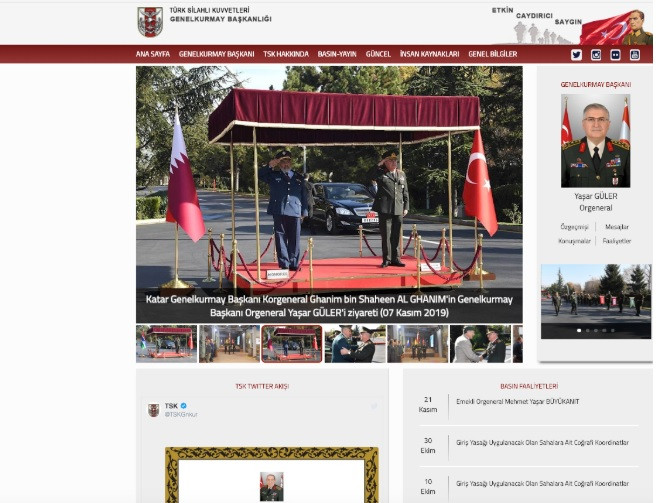656x503 pixels.
Task: Select third dot of sidebar slider
Action: [x=596, y=331]
